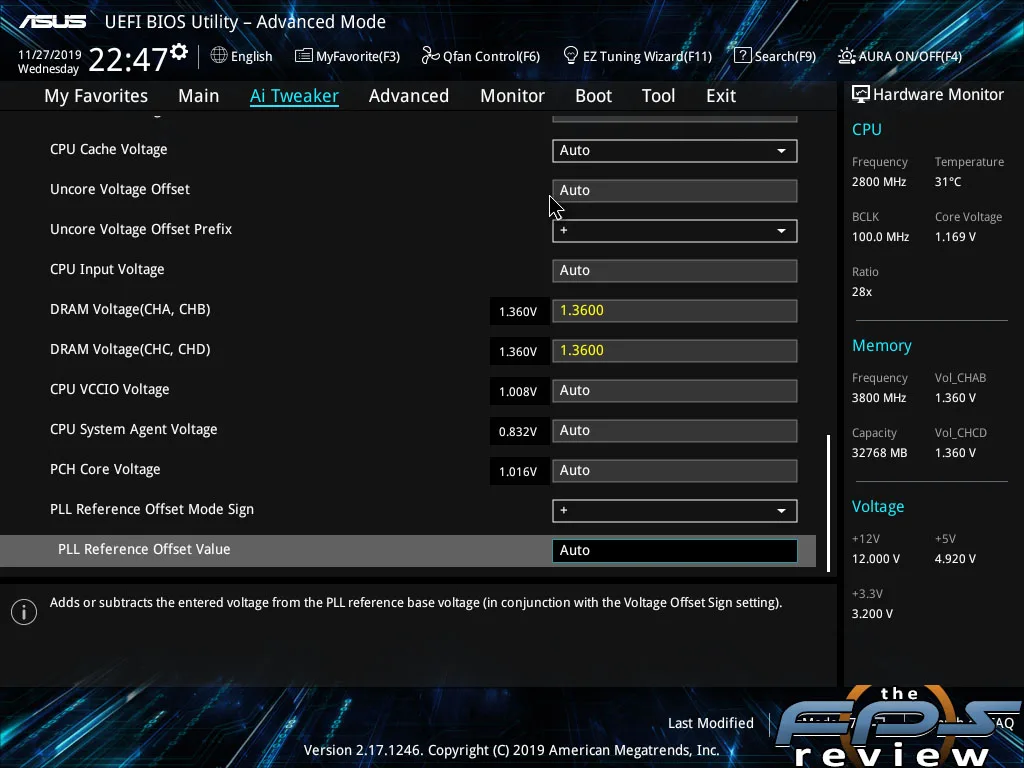The width and height of the screenshot is (1024, 768).
Task: Select Uncore Voltage Offset Prefix label
Action: click(x=141, y=229)
